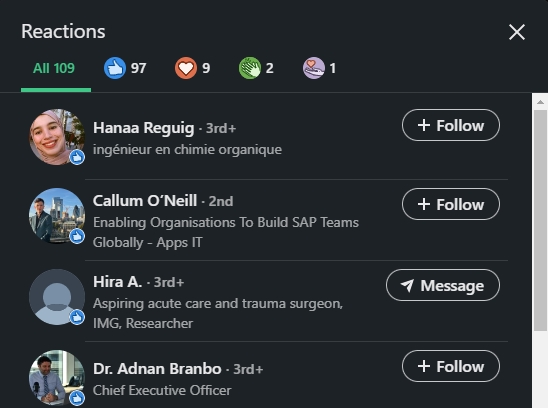Screen dimensions: 548x408
Task: Open Dr. Adnan Branbo name link
Action: click(x=157, y=368)
